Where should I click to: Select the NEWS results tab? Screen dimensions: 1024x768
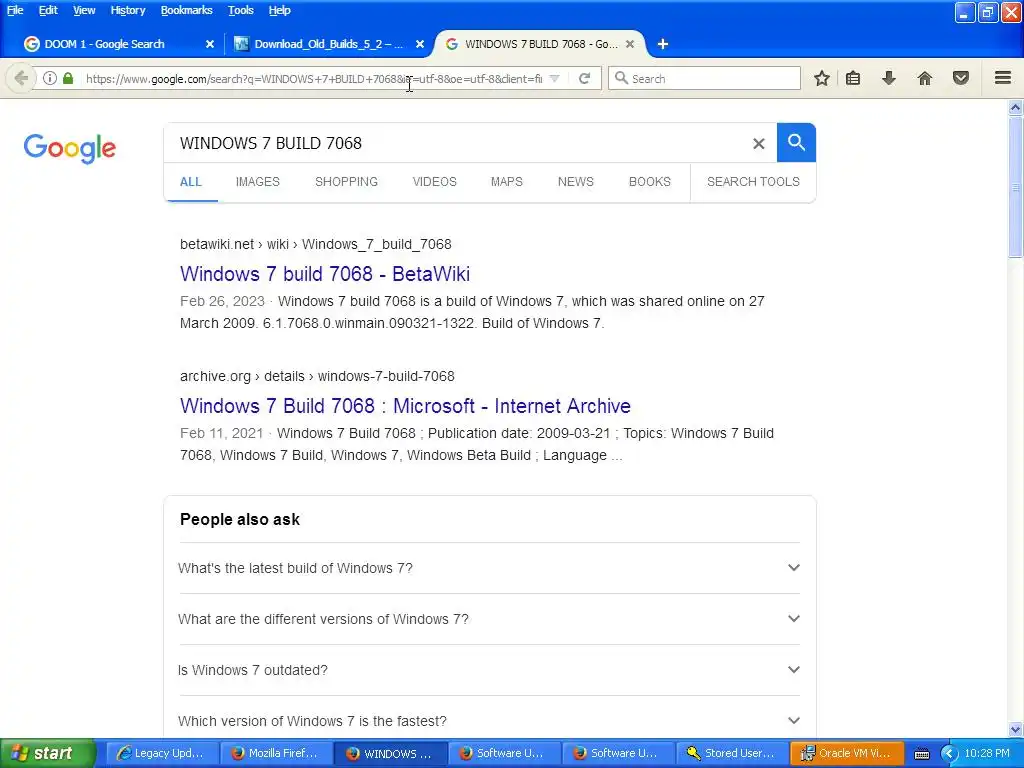575,182
